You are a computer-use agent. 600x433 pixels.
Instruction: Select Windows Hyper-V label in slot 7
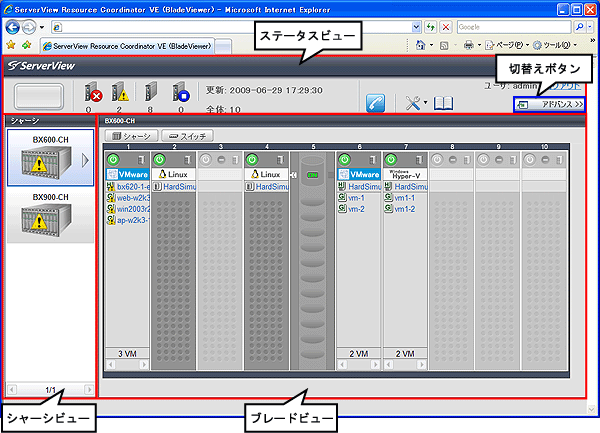(405, 174)
